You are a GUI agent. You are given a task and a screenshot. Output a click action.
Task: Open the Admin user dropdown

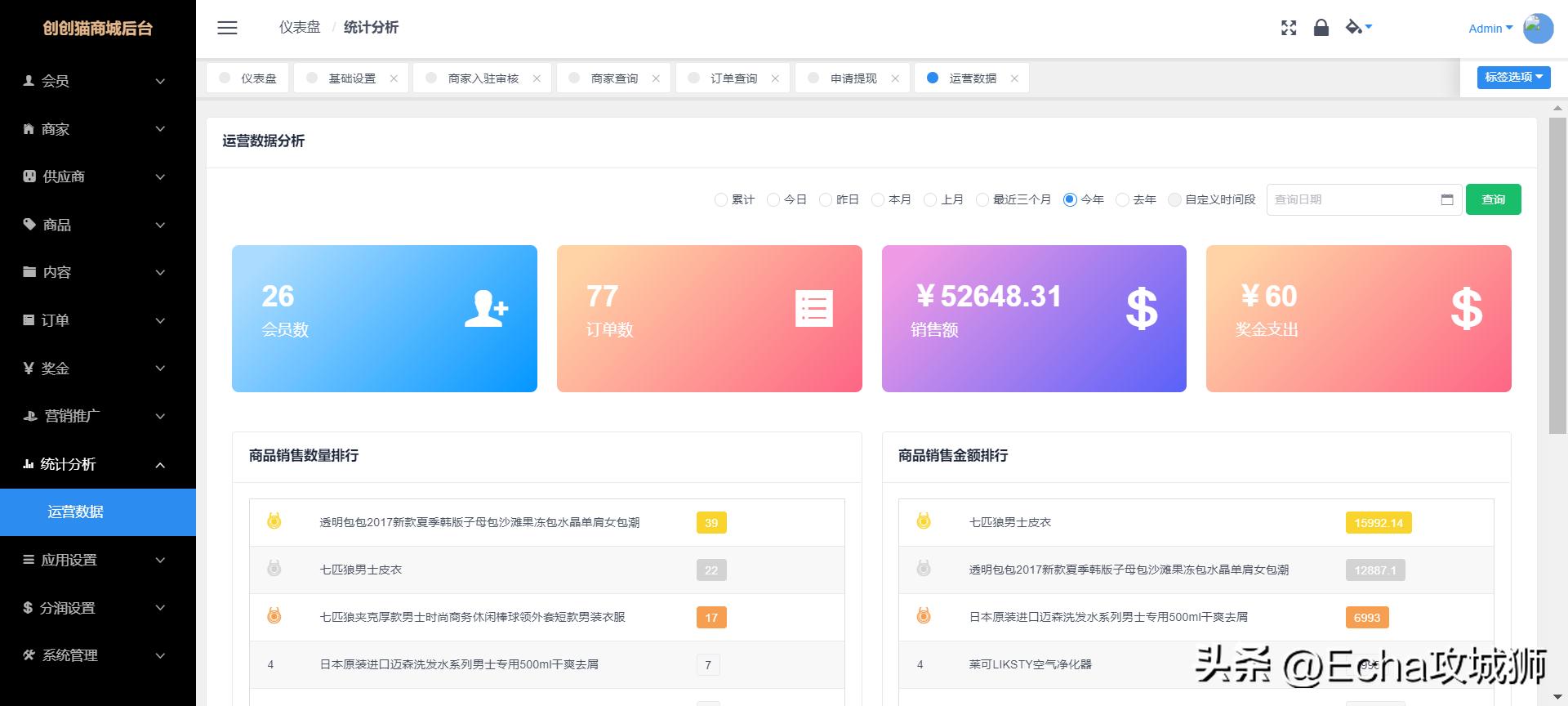point(1490,28)
